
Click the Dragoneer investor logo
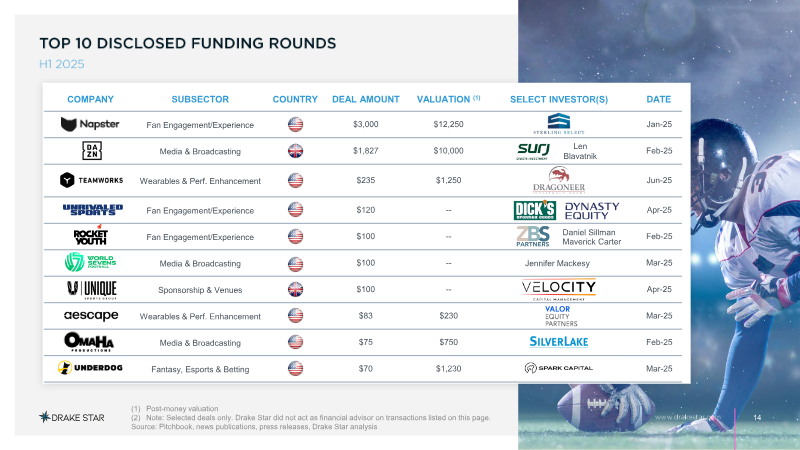point(559,180)
